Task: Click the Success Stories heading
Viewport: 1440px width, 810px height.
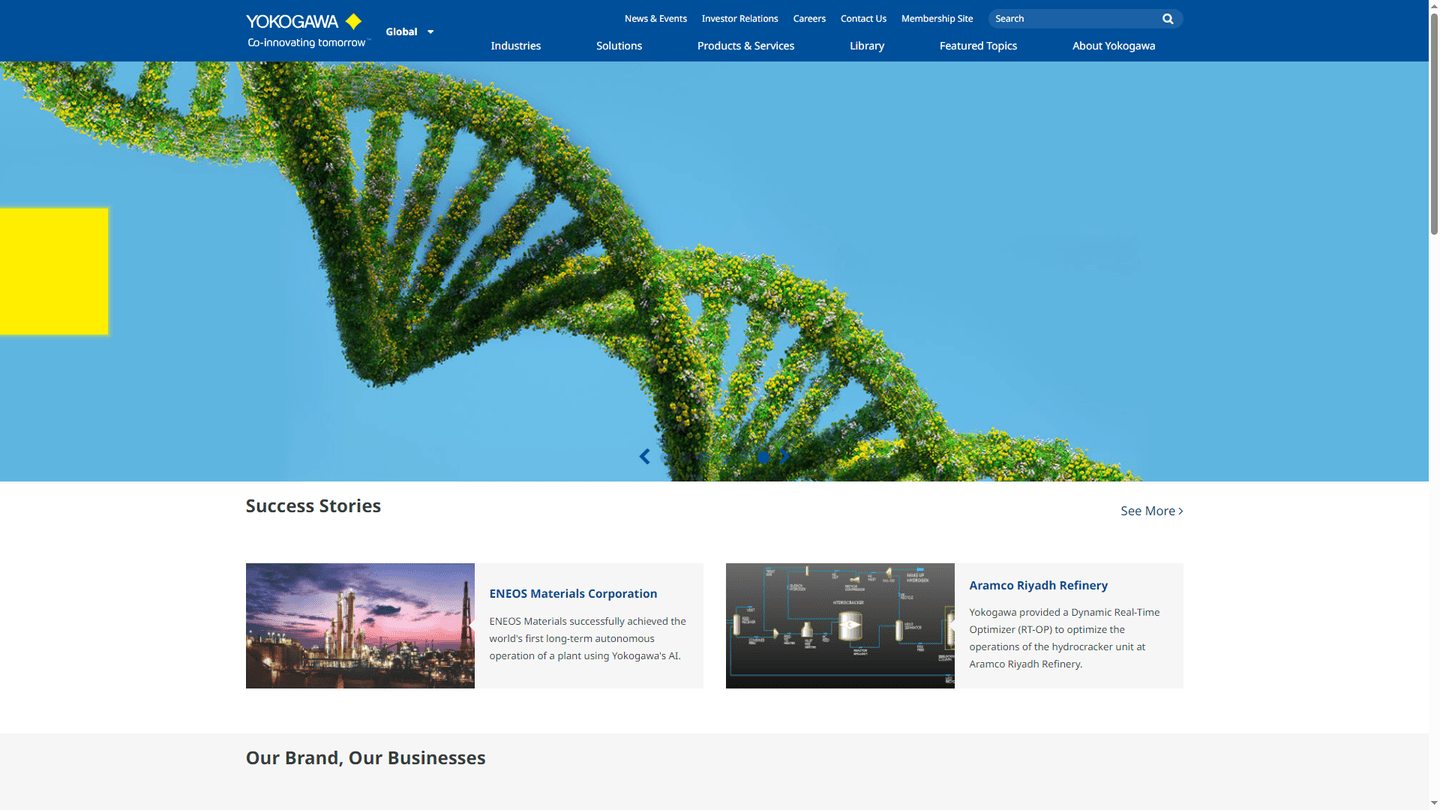Action: [x=313, y=506]
